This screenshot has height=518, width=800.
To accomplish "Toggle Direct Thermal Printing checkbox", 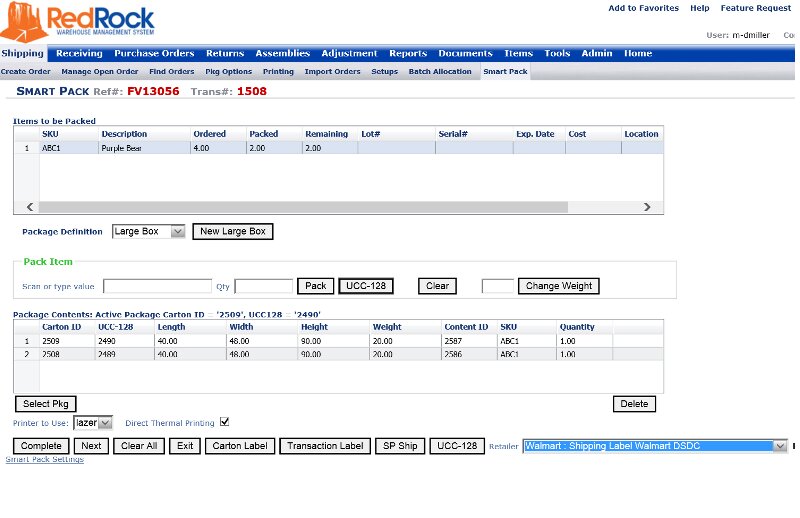I will 224,422.
